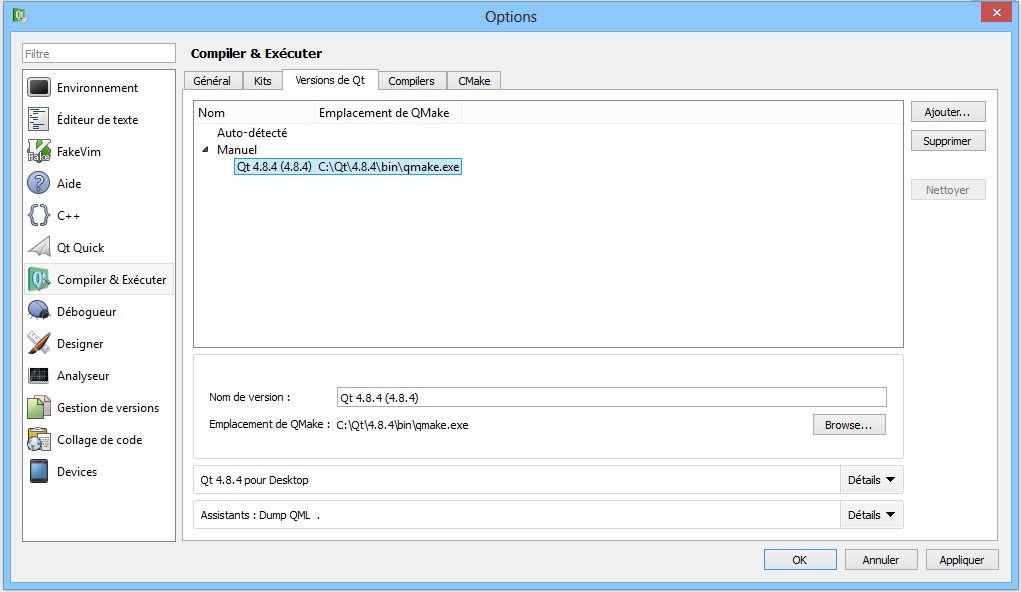
Task: Open the Gestion de versions label
Action: pos(108,408)
